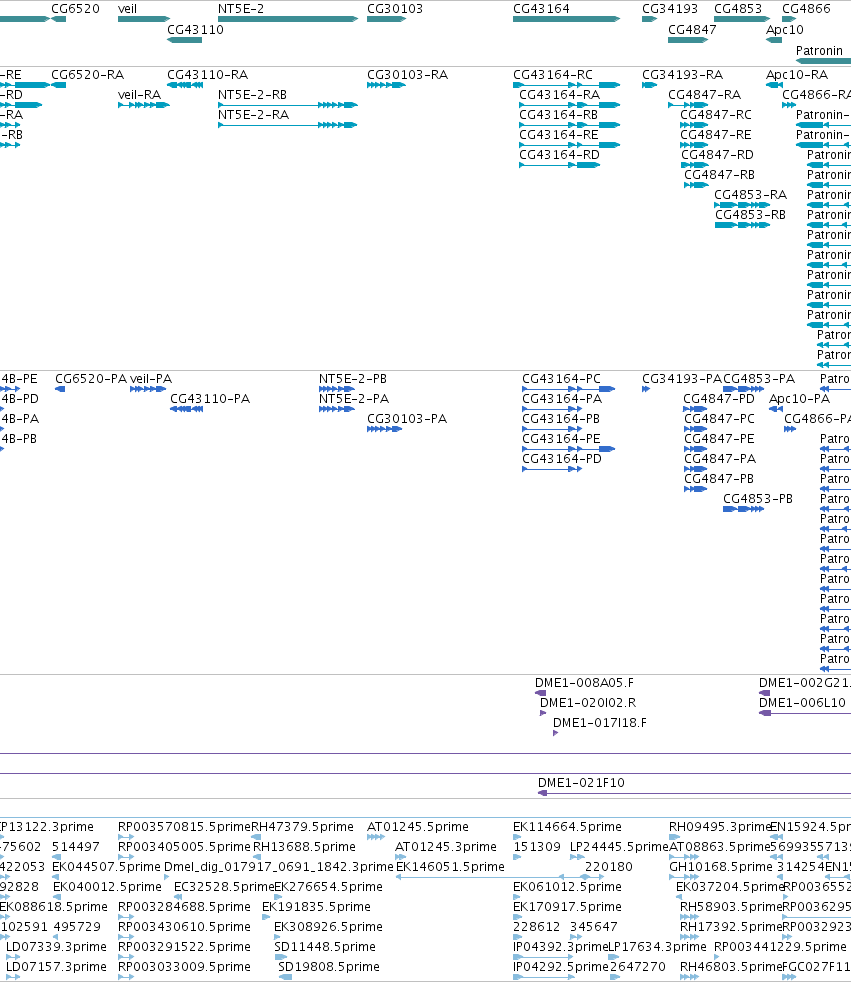Select EST Dmel_dig_017917_0691_1842.3prime
The image size is (851, 982).
tap(279, 867)
